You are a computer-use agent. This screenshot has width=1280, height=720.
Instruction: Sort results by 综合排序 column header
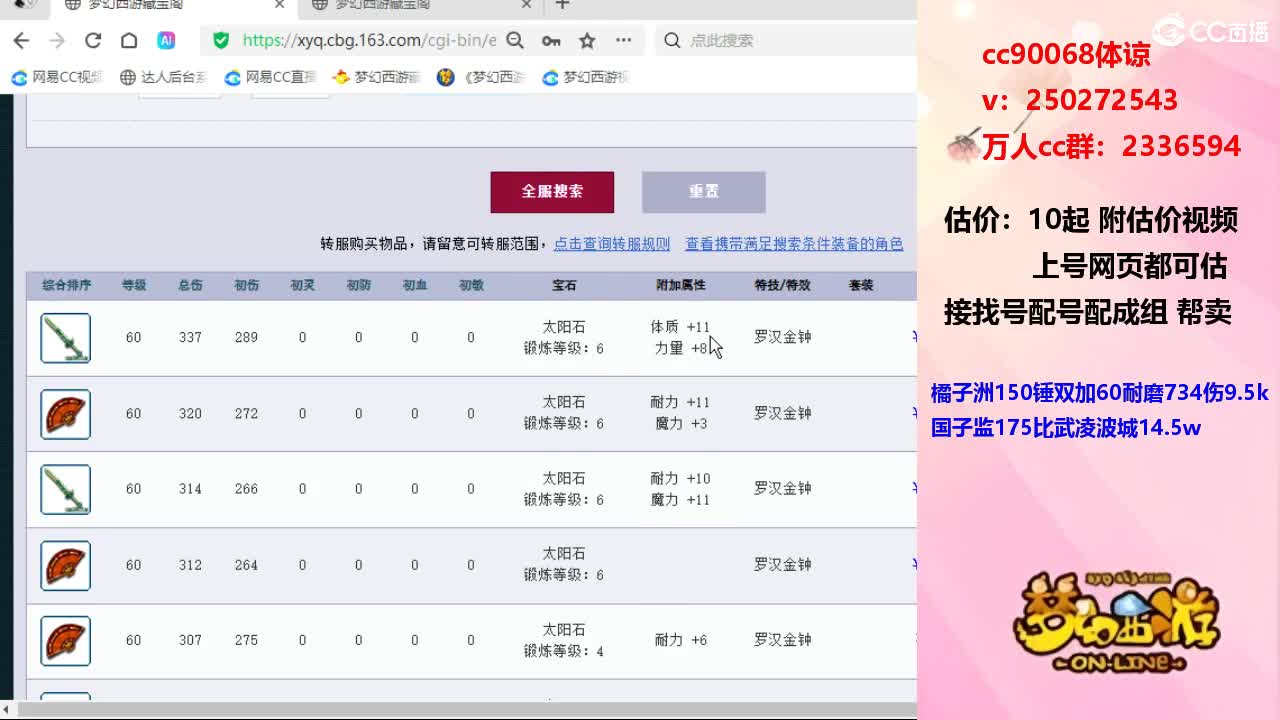coord(66,285)
